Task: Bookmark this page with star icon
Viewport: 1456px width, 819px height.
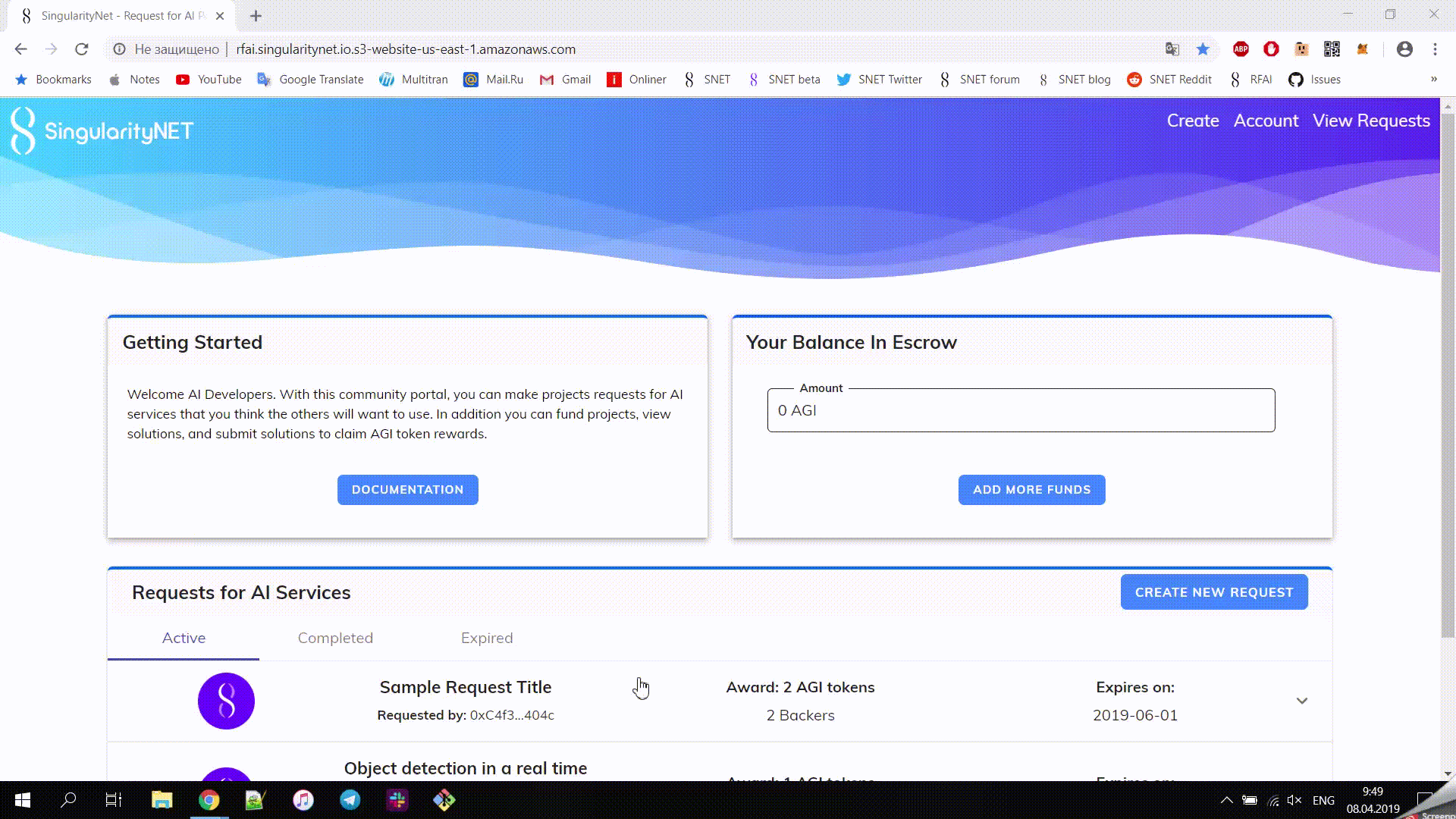Action: tap(1203, 49)
